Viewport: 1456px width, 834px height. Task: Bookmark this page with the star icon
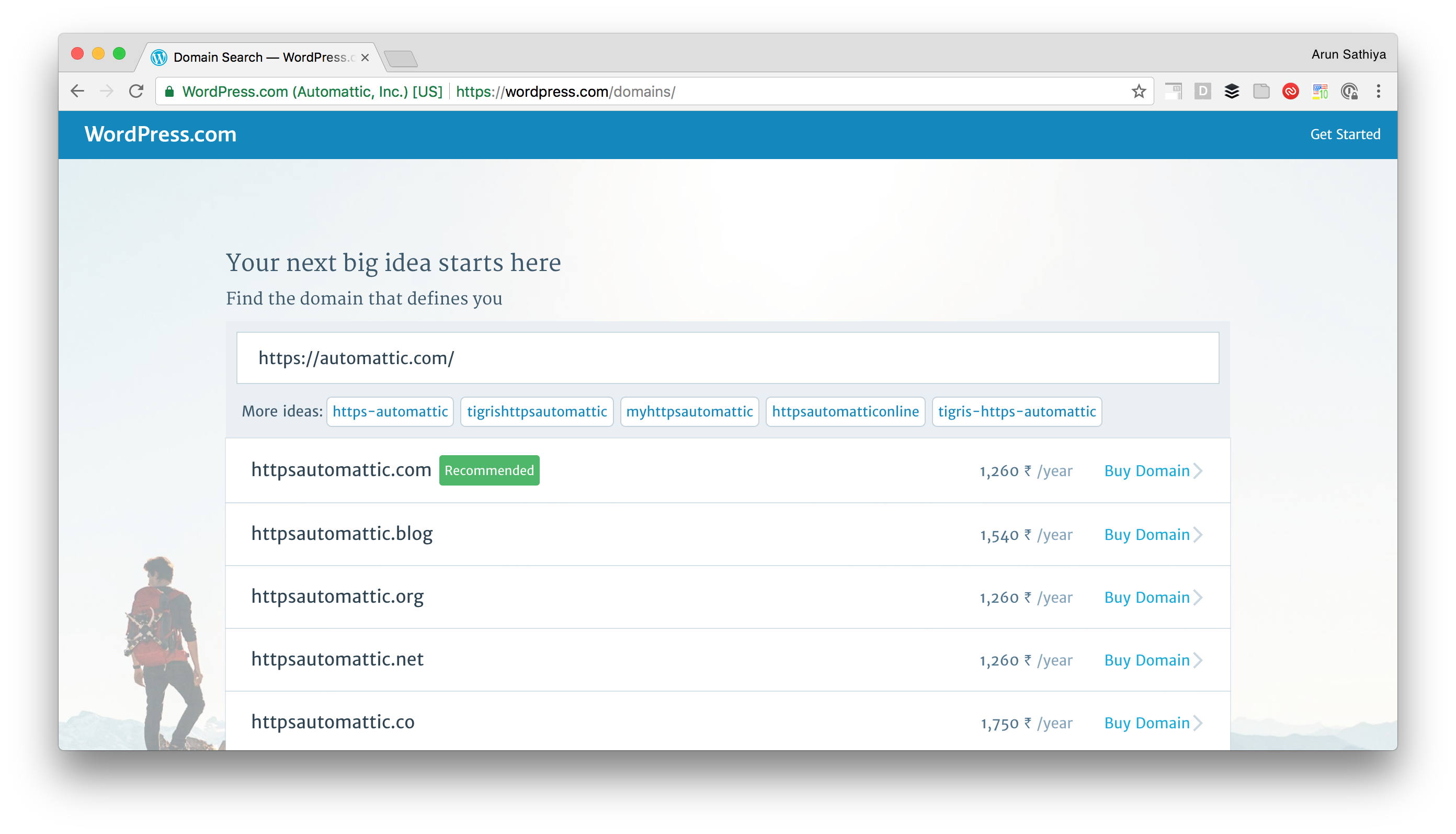(x=1138, y=92)
